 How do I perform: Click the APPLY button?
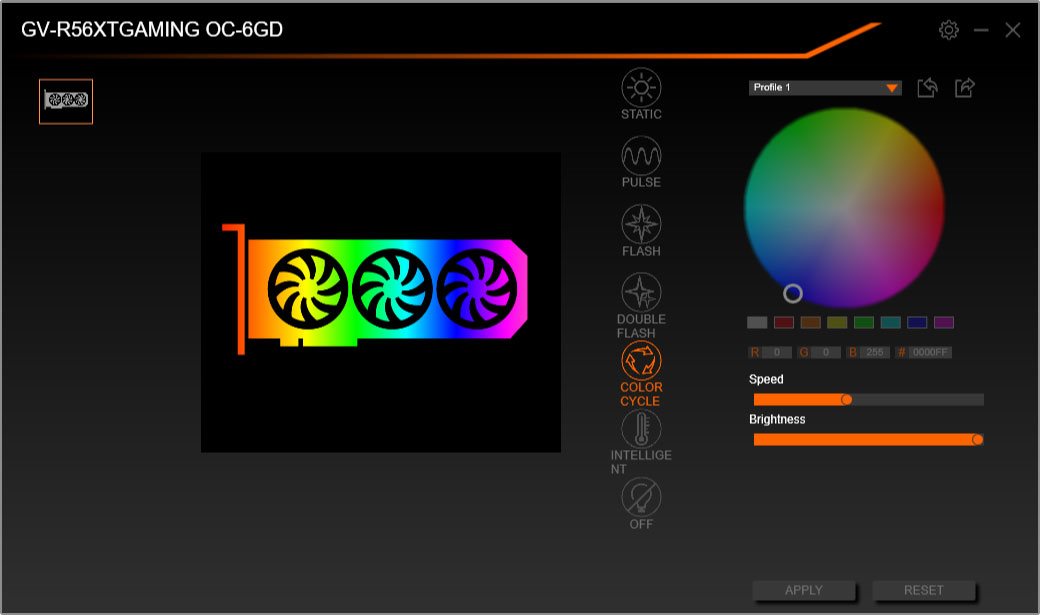803,590
